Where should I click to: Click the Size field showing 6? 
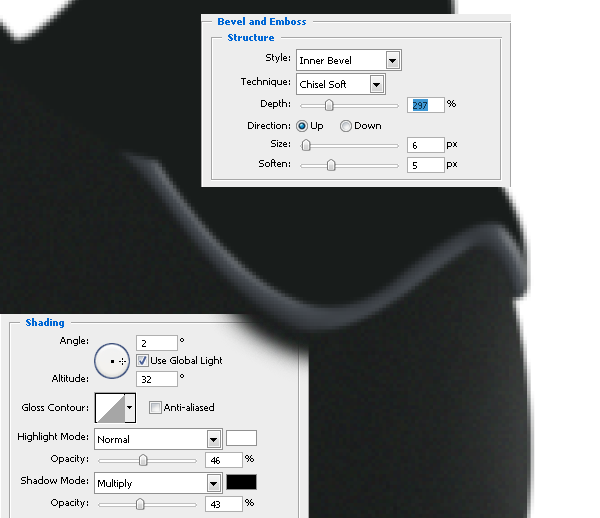click(426, 145)
